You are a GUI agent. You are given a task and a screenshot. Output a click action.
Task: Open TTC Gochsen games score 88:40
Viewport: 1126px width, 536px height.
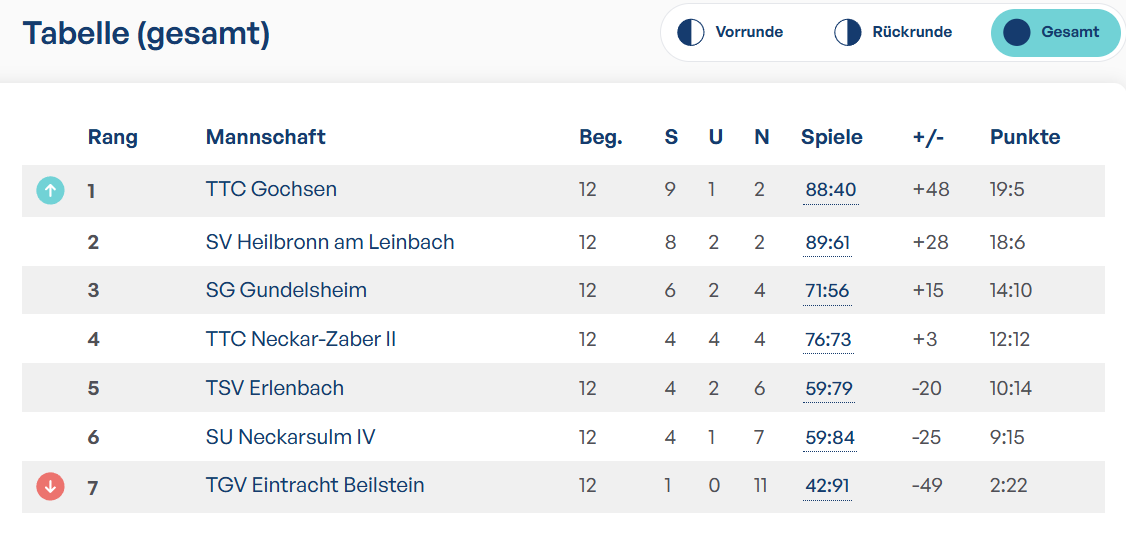coord(831,190)
